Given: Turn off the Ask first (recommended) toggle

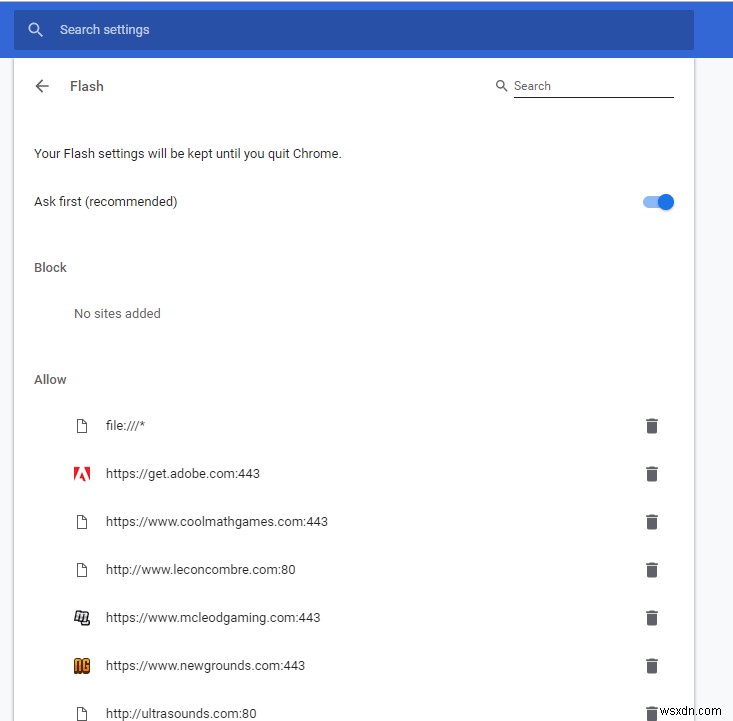Looking at the screenshot, I should [658, 202].
